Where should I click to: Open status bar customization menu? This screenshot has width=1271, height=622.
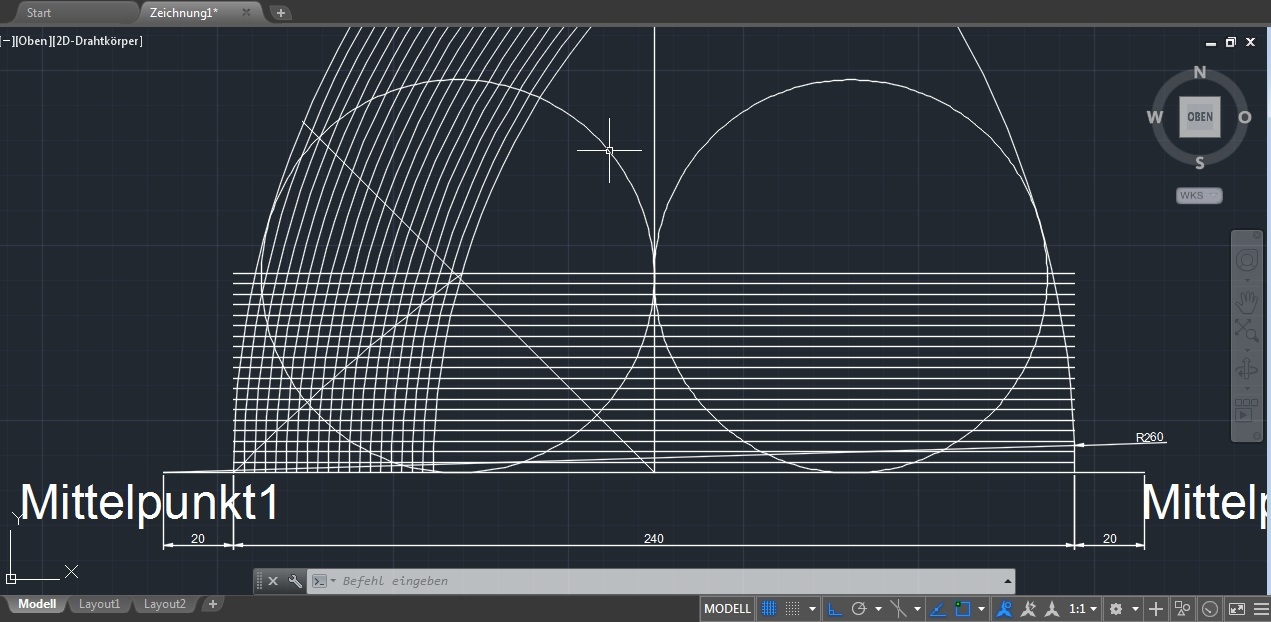point(1260,608)
